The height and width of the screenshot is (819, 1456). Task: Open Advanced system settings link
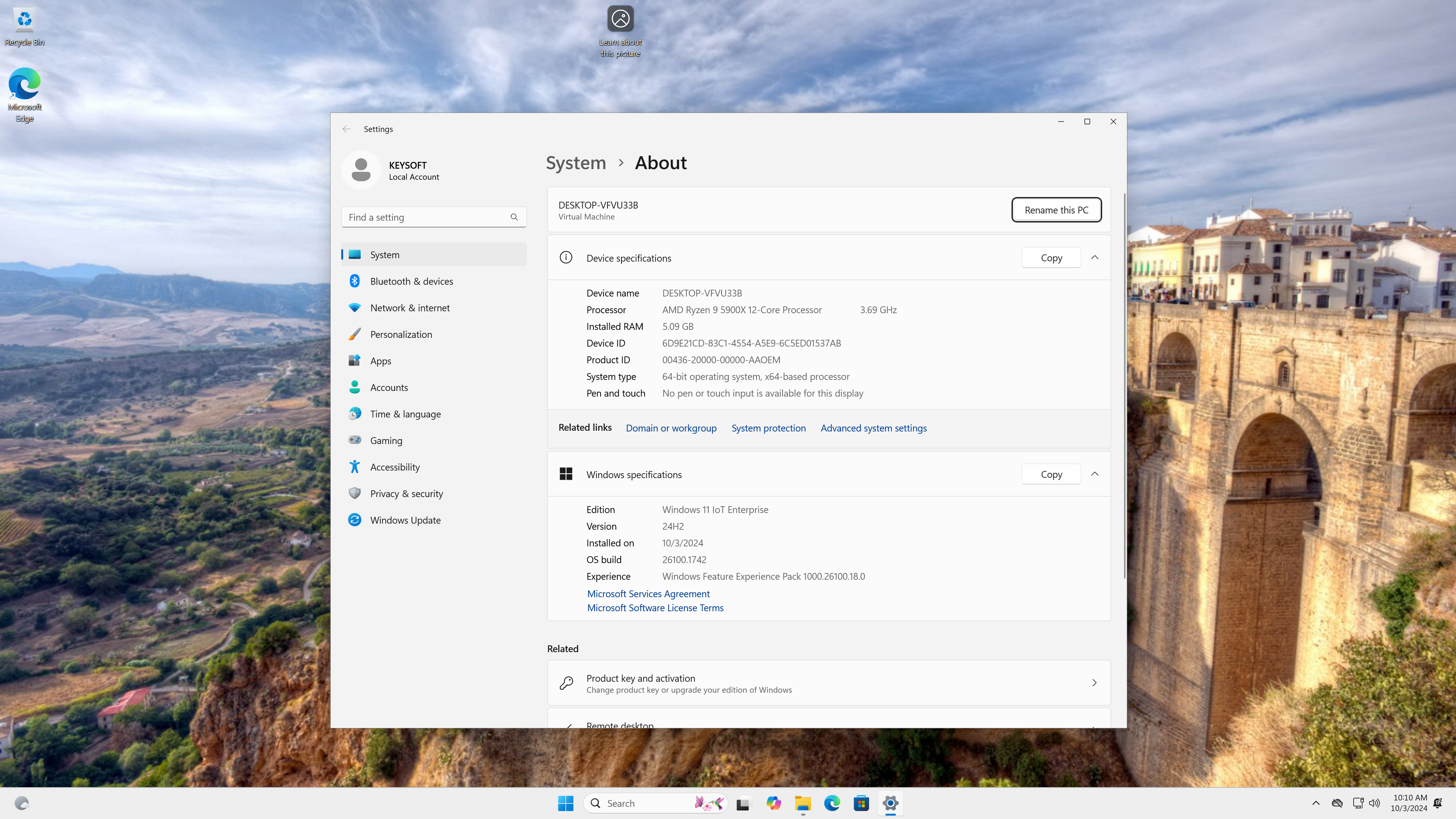(873, 428)
